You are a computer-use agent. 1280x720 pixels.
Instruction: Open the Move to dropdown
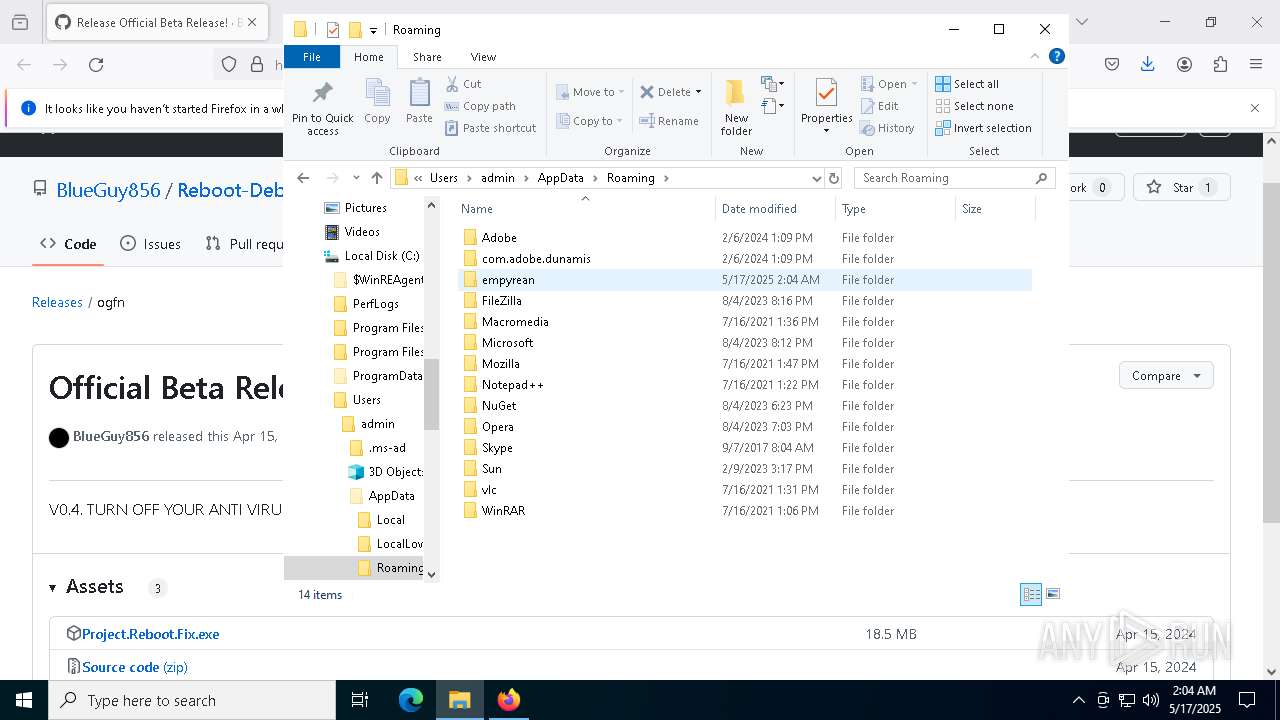(590, 92)
